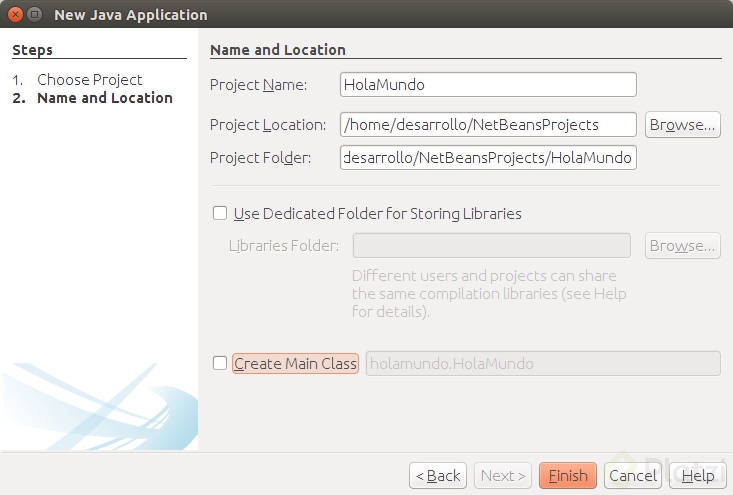733x495 pixels.
Task: Click the Name and Location panel heading
Action: point(278,50)
